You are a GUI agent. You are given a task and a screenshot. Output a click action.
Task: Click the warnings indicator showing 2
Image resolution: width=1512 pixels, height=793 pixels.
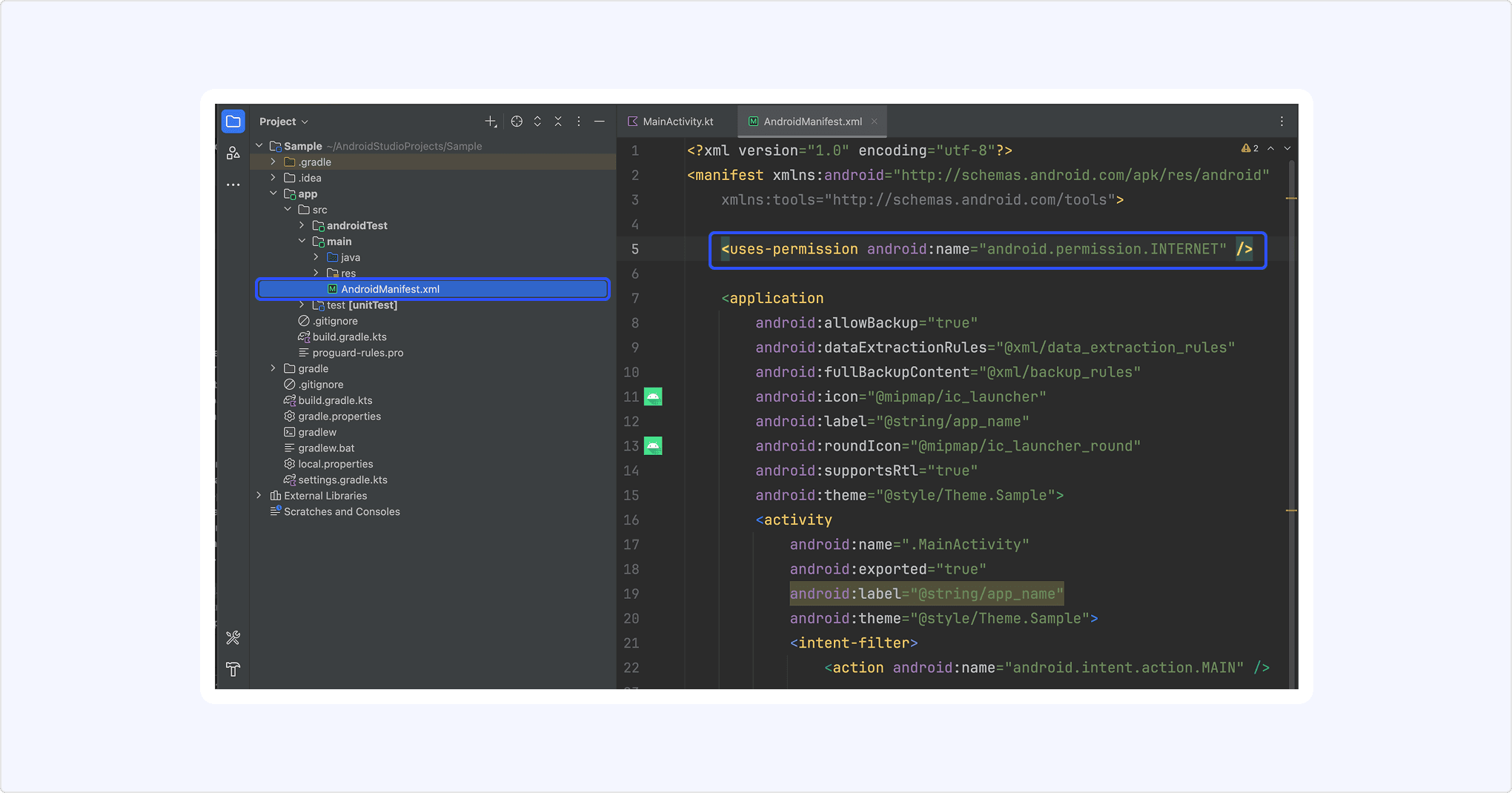tap(1250, 148)
